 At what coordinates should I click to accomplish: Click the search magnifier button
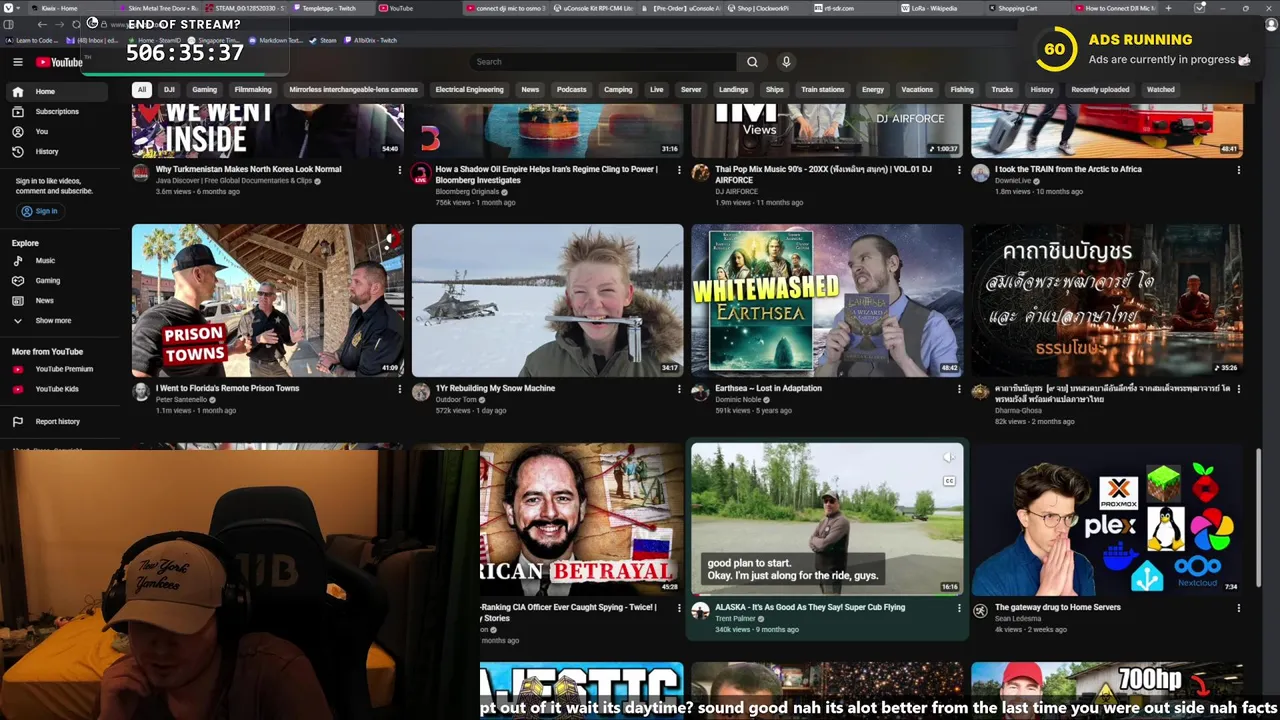click(752, 62)
